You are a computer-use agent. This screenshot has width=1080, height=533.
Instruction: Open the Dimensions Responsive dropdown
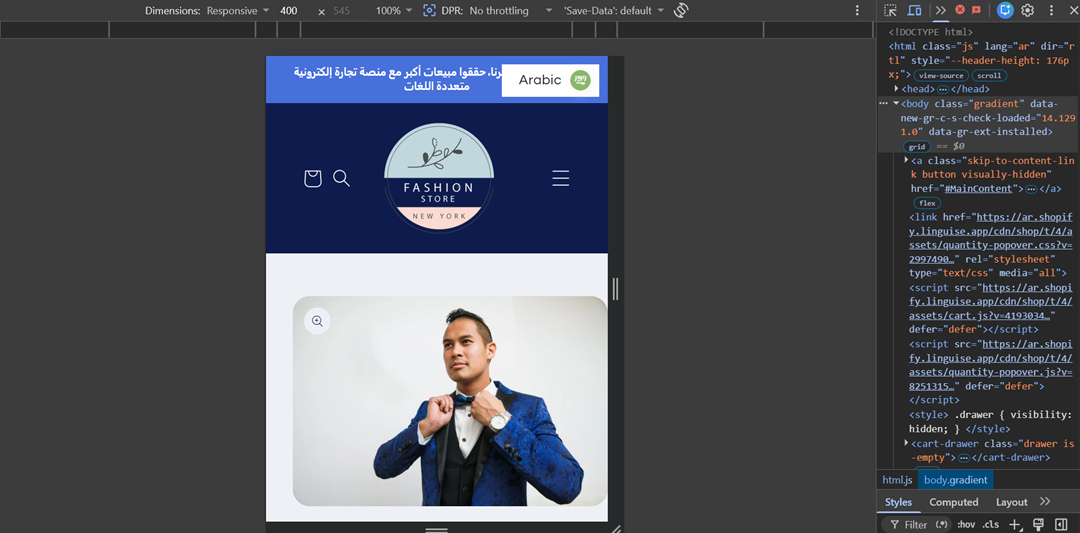238,11
